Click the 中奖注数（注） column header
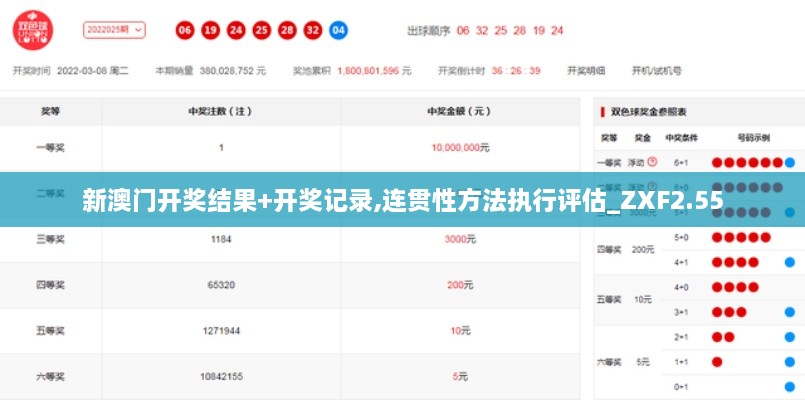This screenshot has width=805, height=400. point(221,111)
